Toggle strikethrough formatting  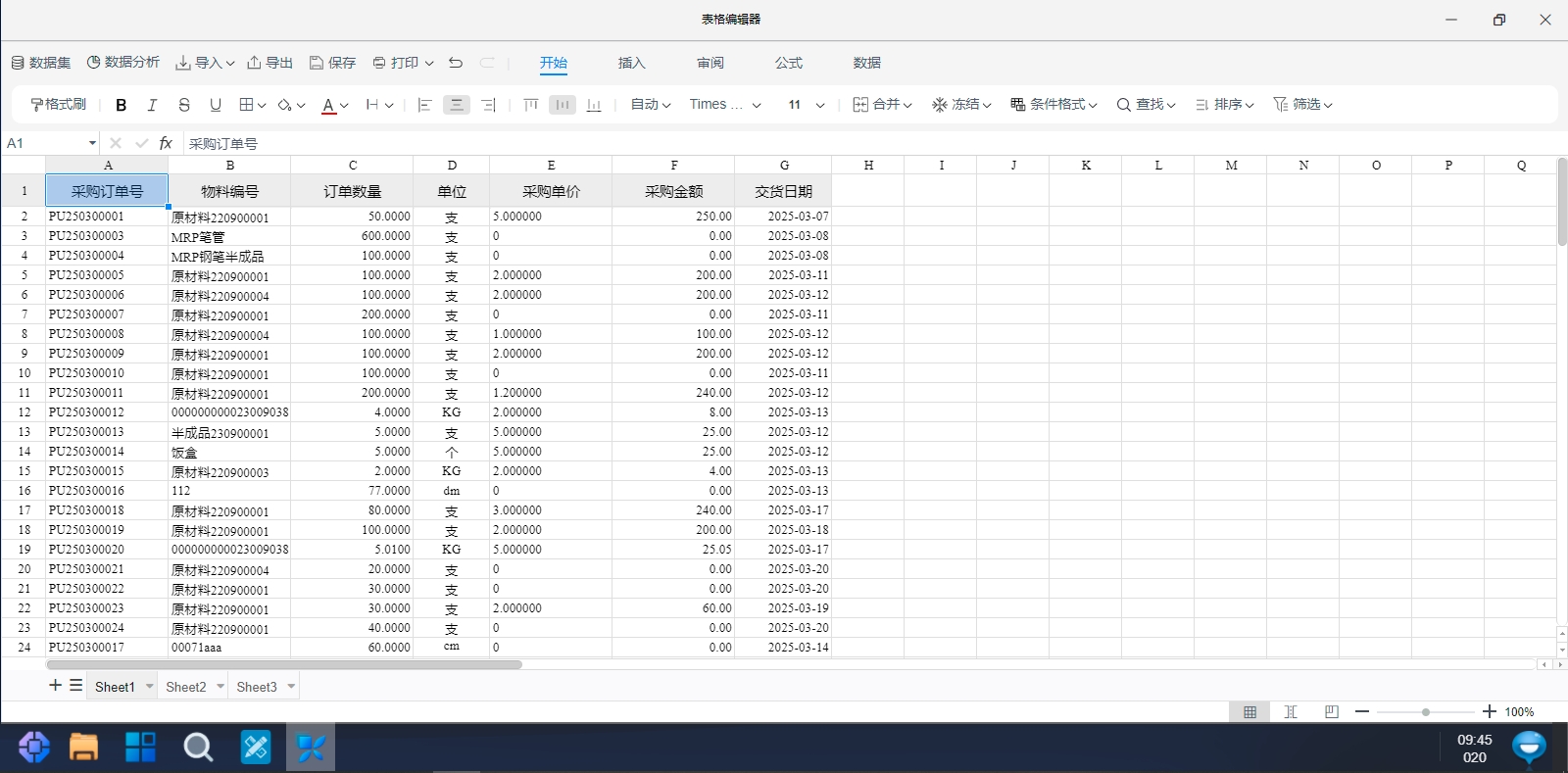click(184, 105)
